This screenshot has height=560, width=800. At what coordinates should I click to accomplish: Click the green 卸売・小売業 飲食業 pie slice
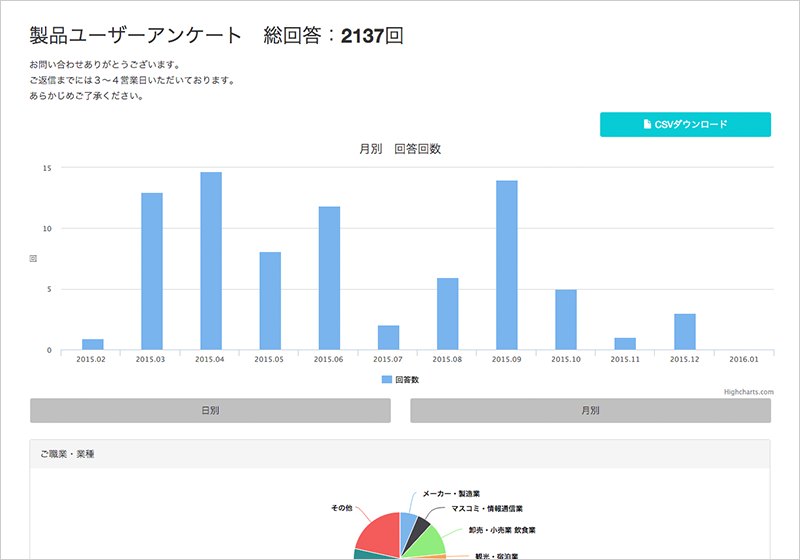[x=429, y=543]
